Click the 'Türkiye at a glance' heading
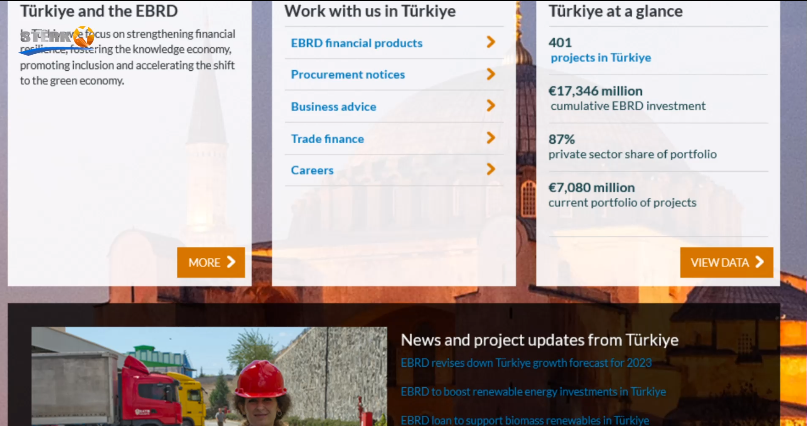807x426 pixels. pos(616,11)
